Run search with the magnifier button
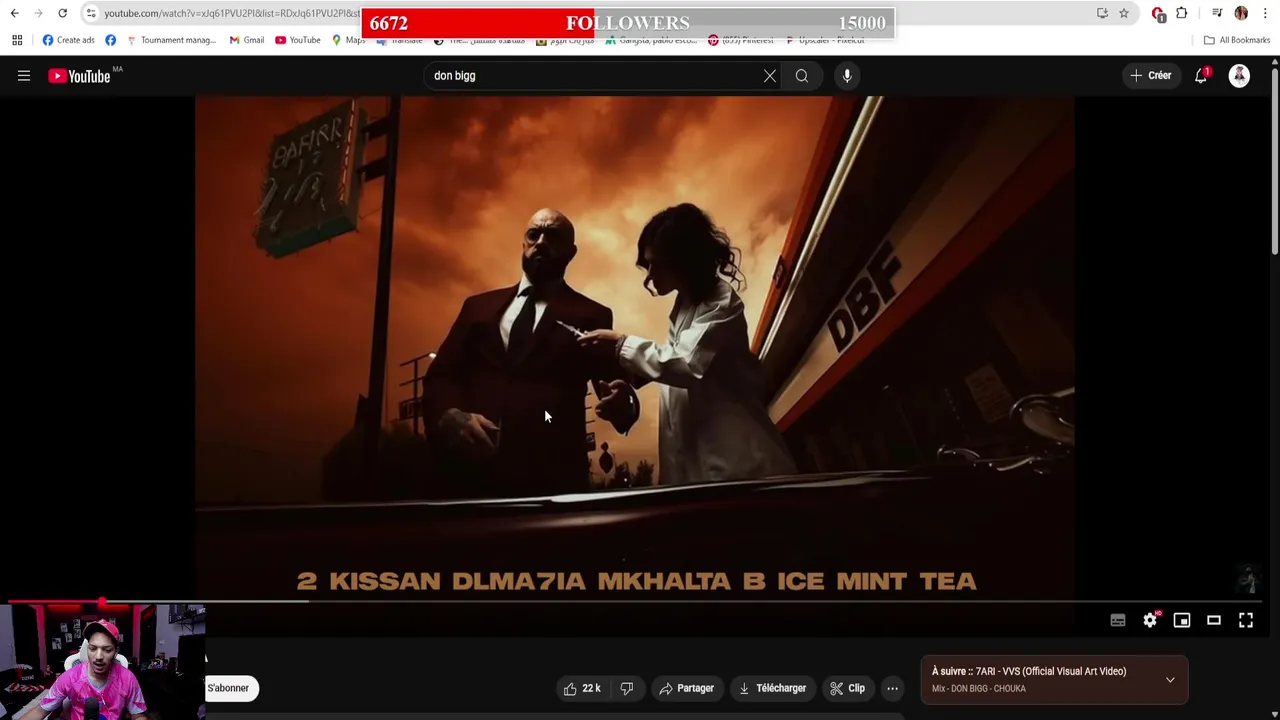Viewport: 1280px width, 720px height. coord(802,76)
